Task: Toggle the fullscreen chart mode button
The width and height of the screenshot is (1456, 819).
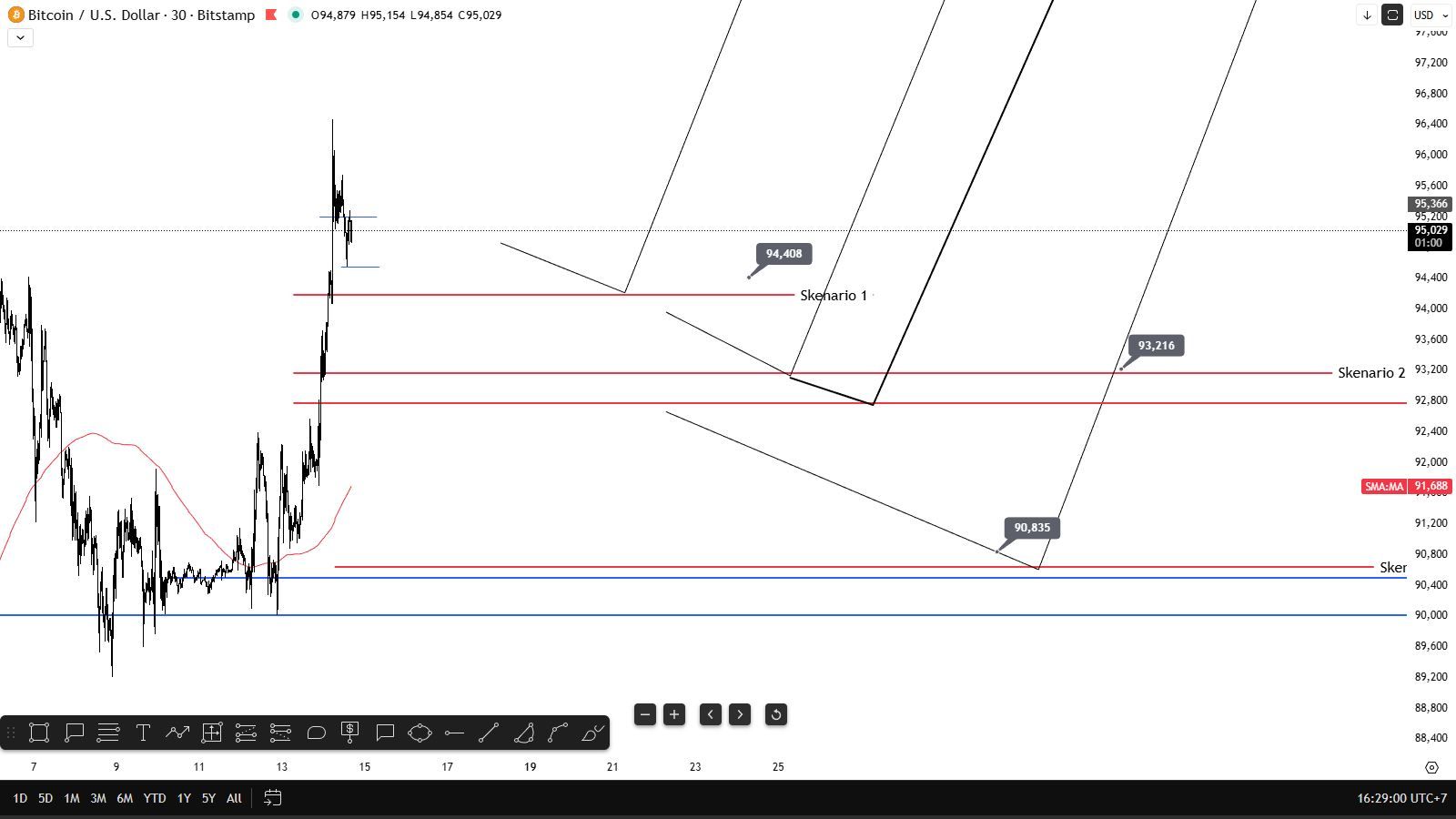Action: (1392, 15)
